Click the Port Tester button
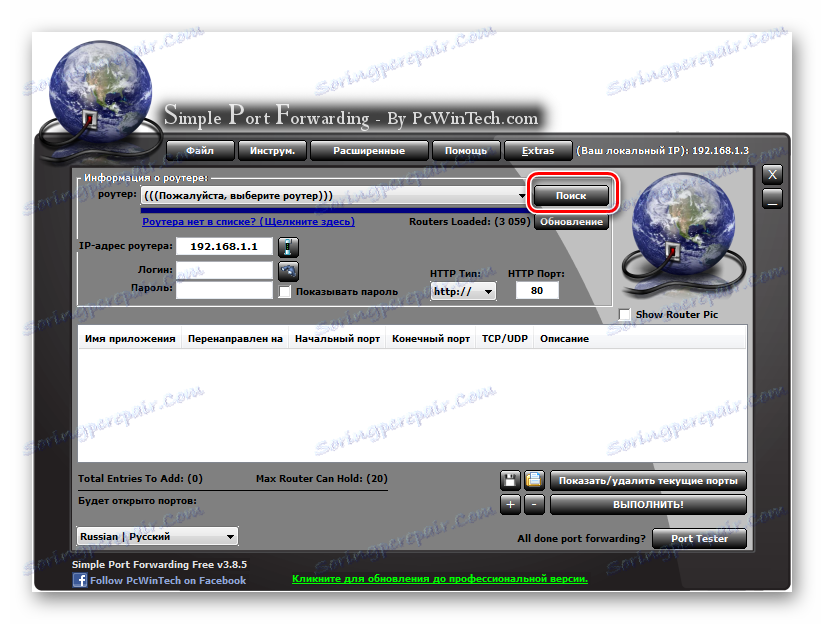This screenshot has height=624, width=824. pyautogui.click(x=699, y=538)
